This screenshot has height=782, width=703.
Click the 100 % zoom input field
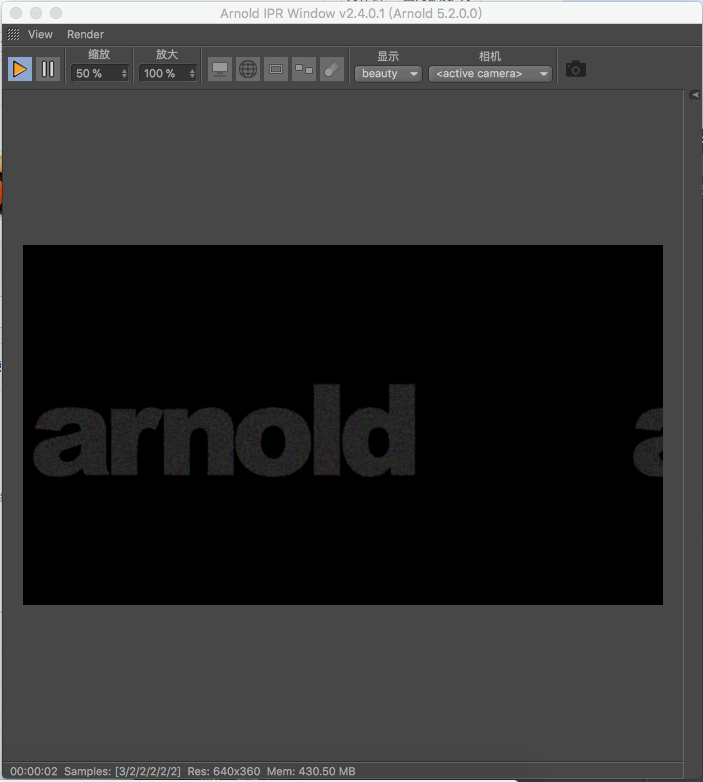pyautogui.click(x=163, y=73)
